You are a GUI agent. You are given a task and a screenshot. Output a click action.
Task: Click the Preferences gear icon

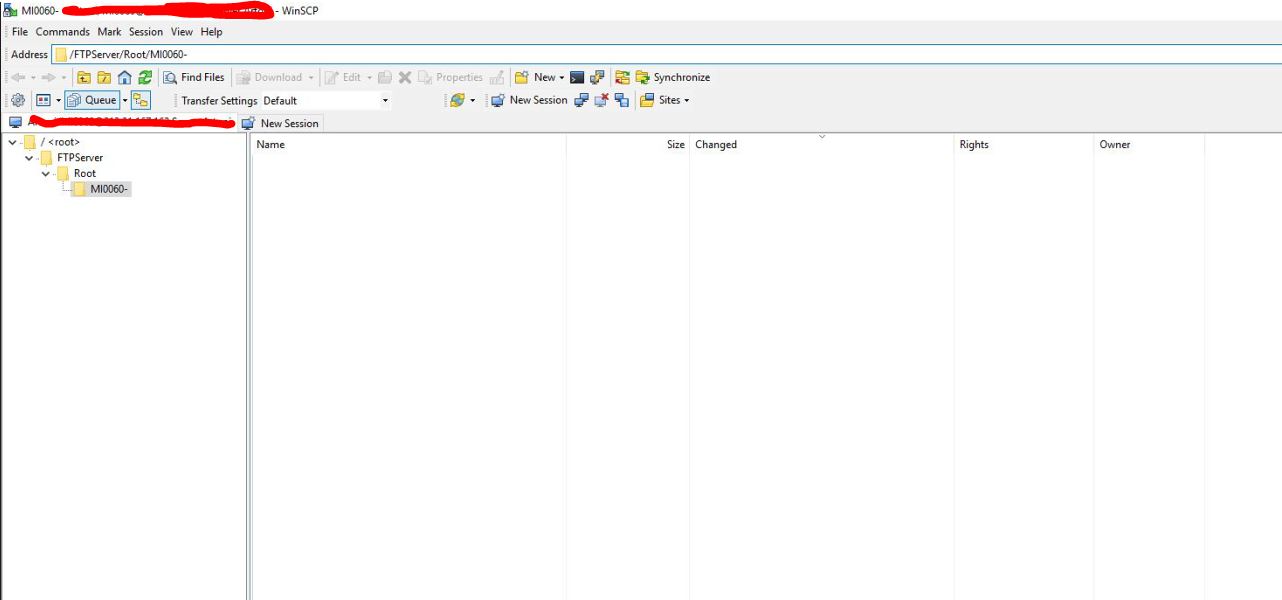18,100
